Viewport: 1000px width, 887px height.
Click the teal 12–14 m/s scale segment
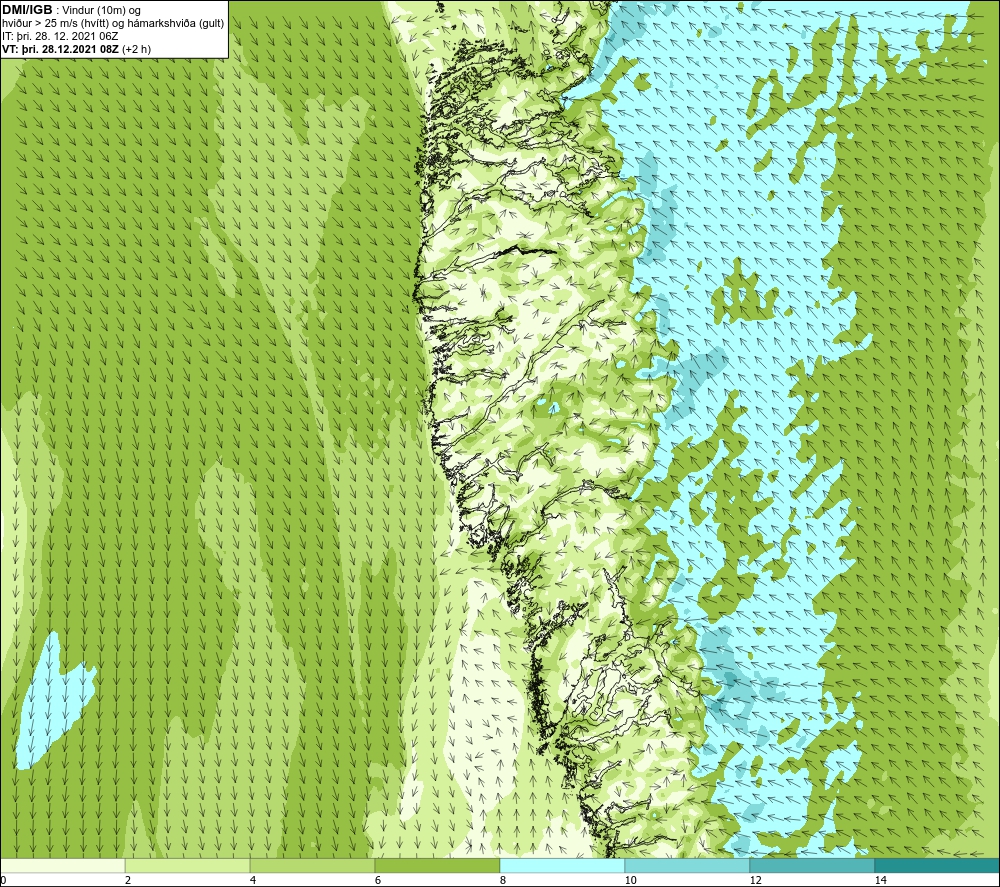(812, 866)
